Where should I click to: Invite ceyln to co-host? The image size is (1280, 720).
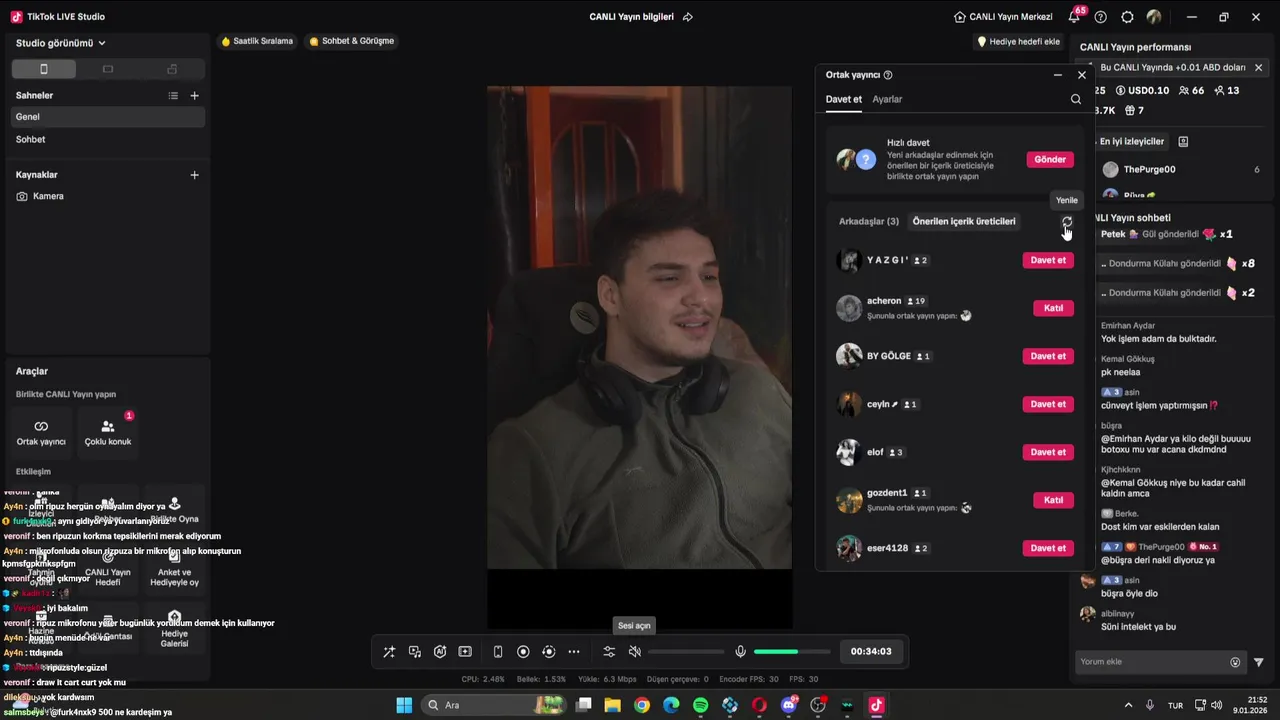tap(1048, 404)
